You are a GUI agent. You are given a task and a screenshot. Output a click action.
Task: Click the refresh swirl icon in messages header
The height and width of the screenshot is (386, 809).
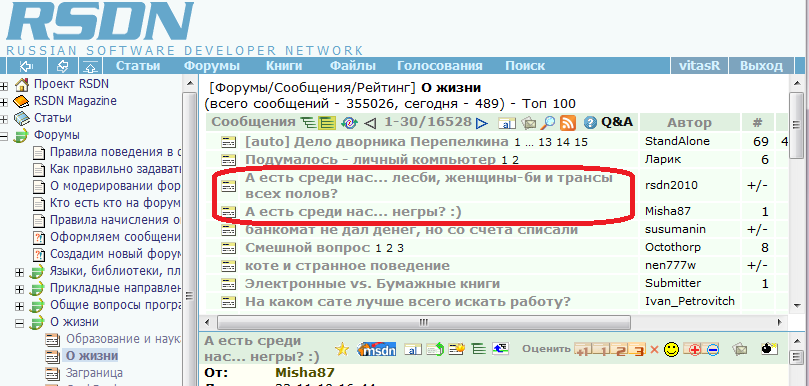click(x=349, y=122)
